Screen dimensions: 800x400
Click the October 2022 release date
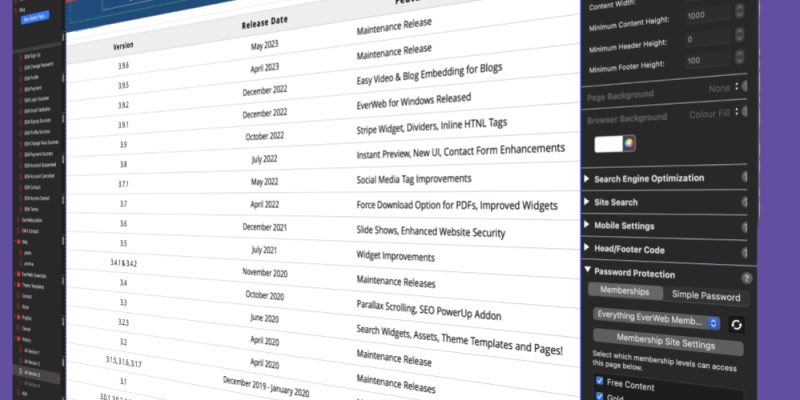coord(264,137)
